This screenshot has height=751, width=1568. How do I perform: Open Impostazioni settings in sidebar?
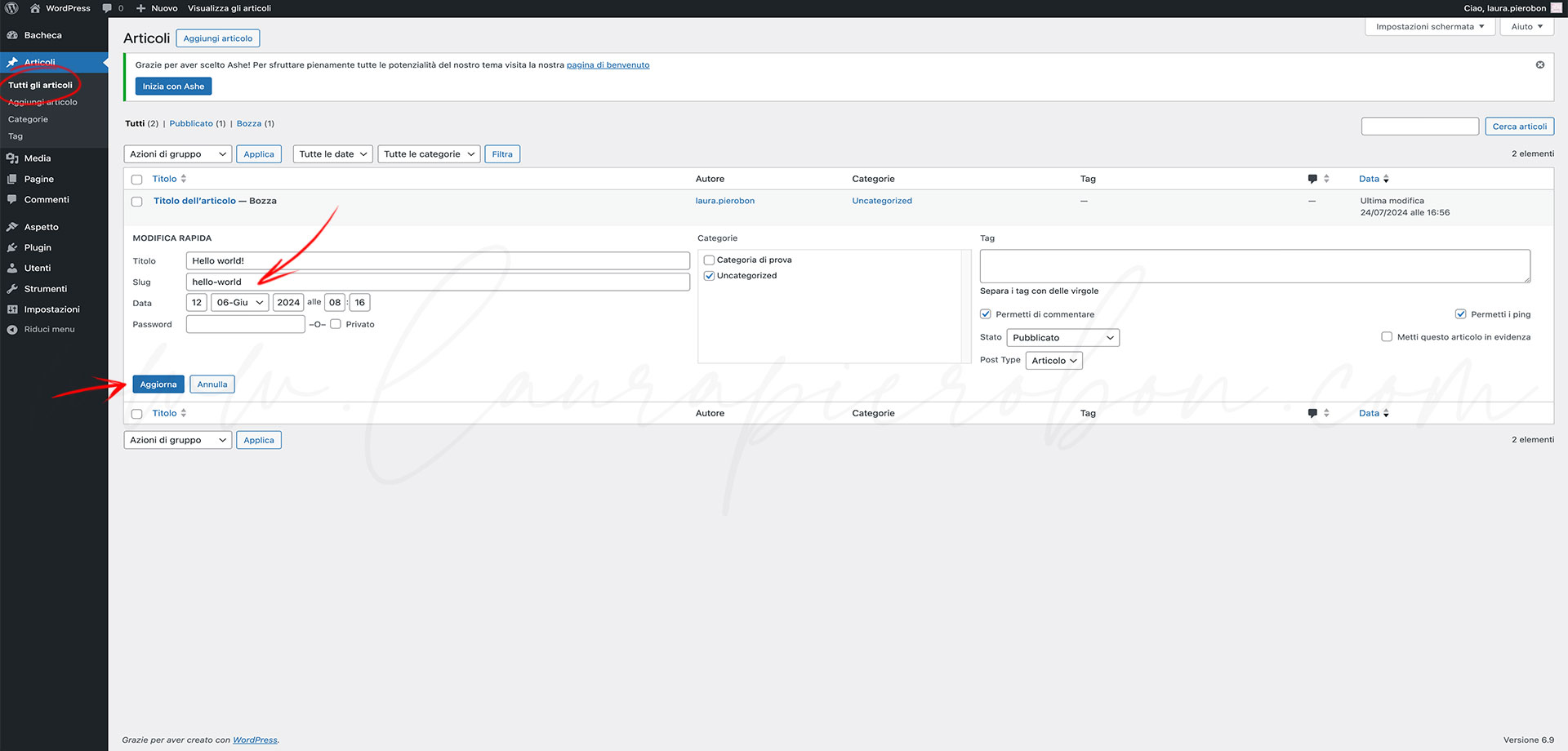[51, 309]
